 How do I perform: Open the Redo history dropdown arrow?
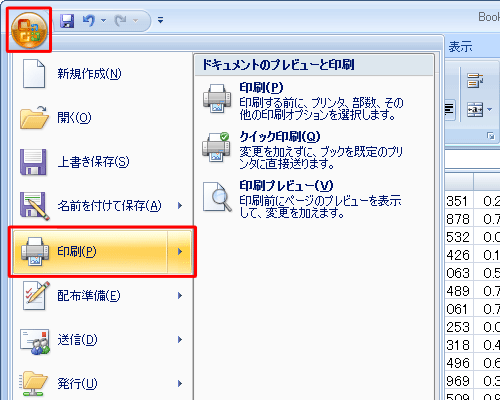[135, 21]
